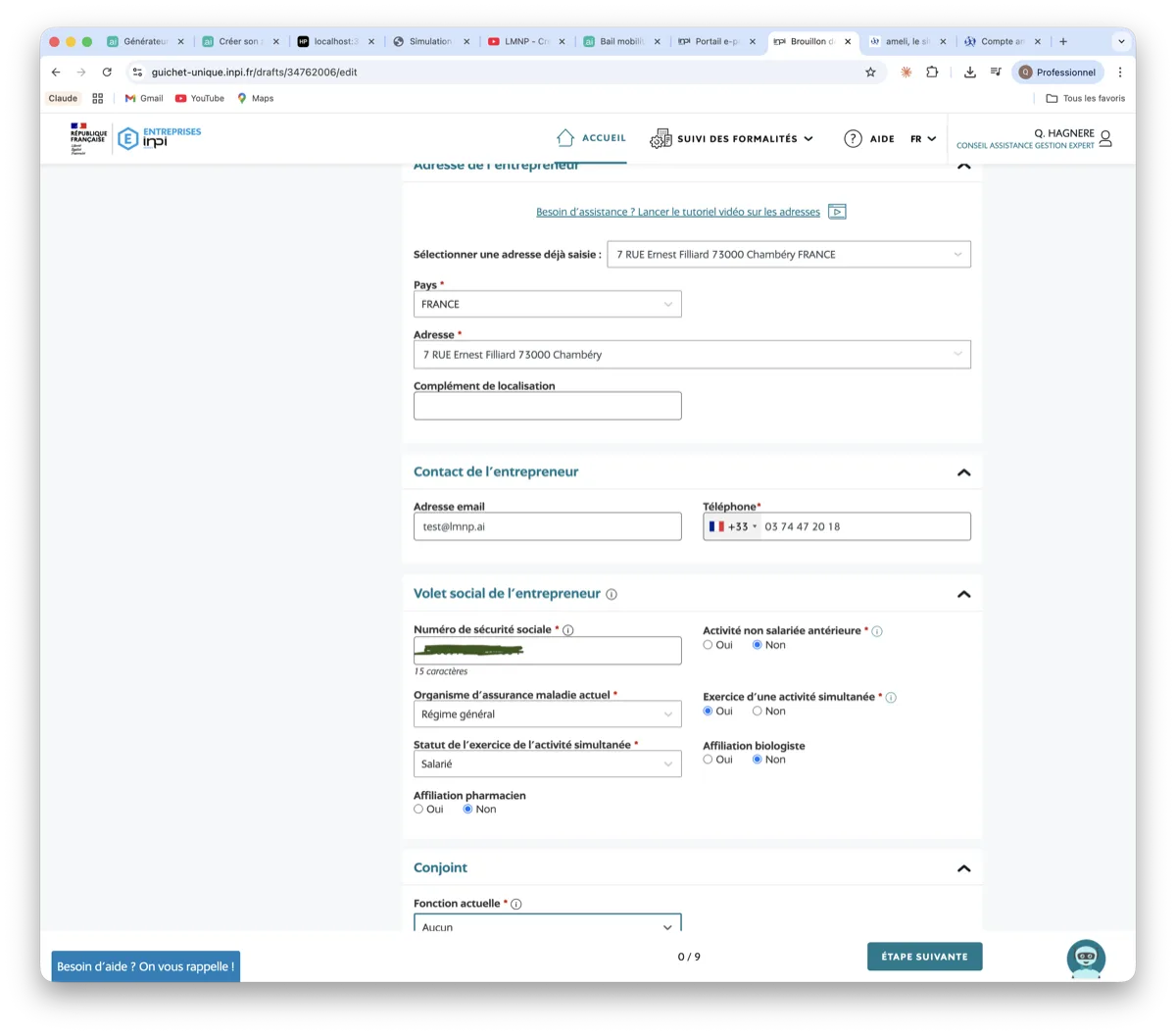Image resolution: width=1176 pixels, height=1035 pixels.
Task: Select Non for Exercice d'une activité simultanée
Action: click(x=758, y=712)
